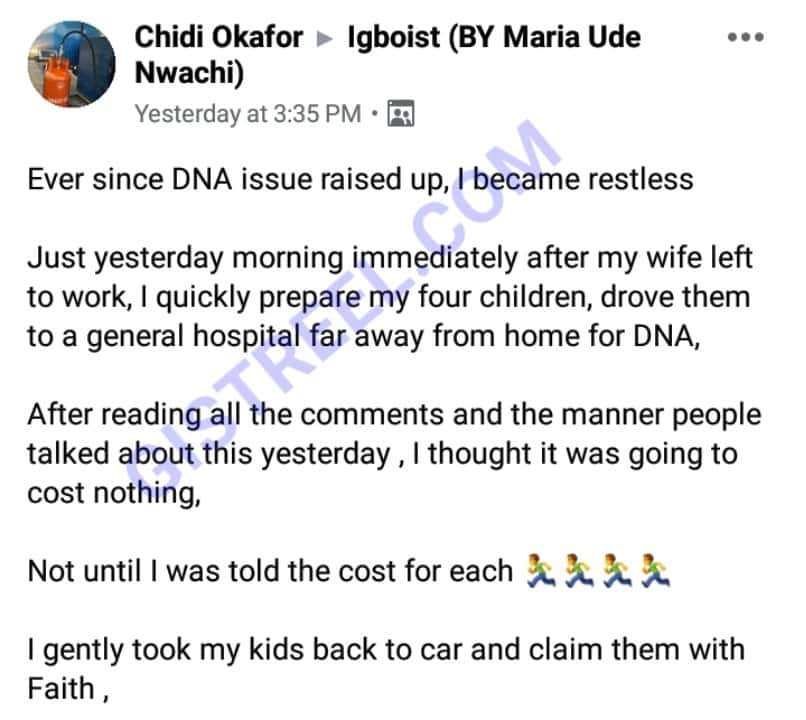Open the 'Yesterday at 3:35 PM' timestamp
806x720 pixels.
click(x=248, y=114)
